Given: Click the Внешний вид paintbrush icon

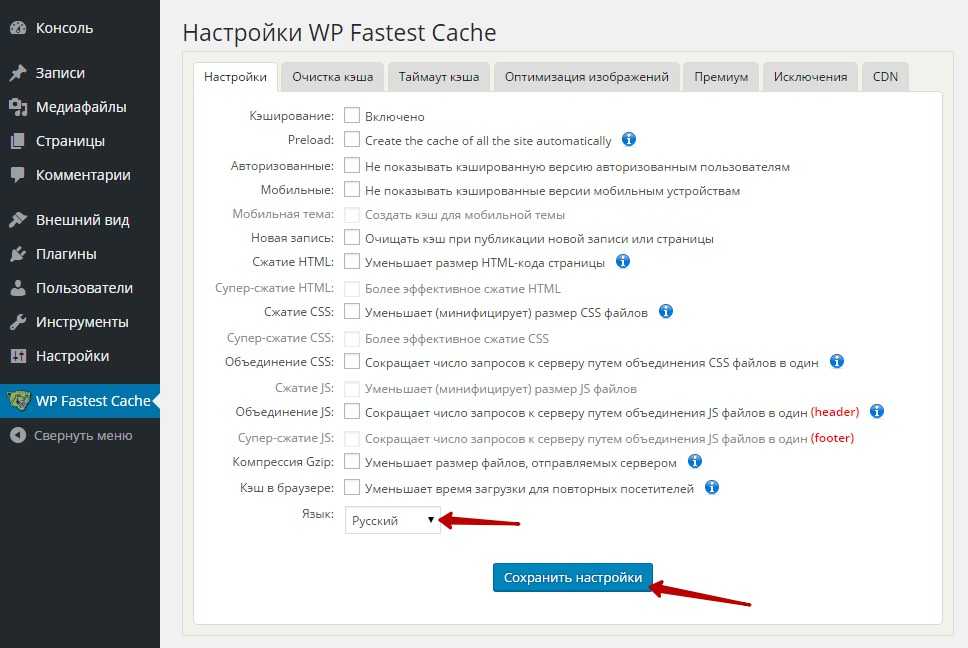Looking at the screenshot, I should click(19, 220).
